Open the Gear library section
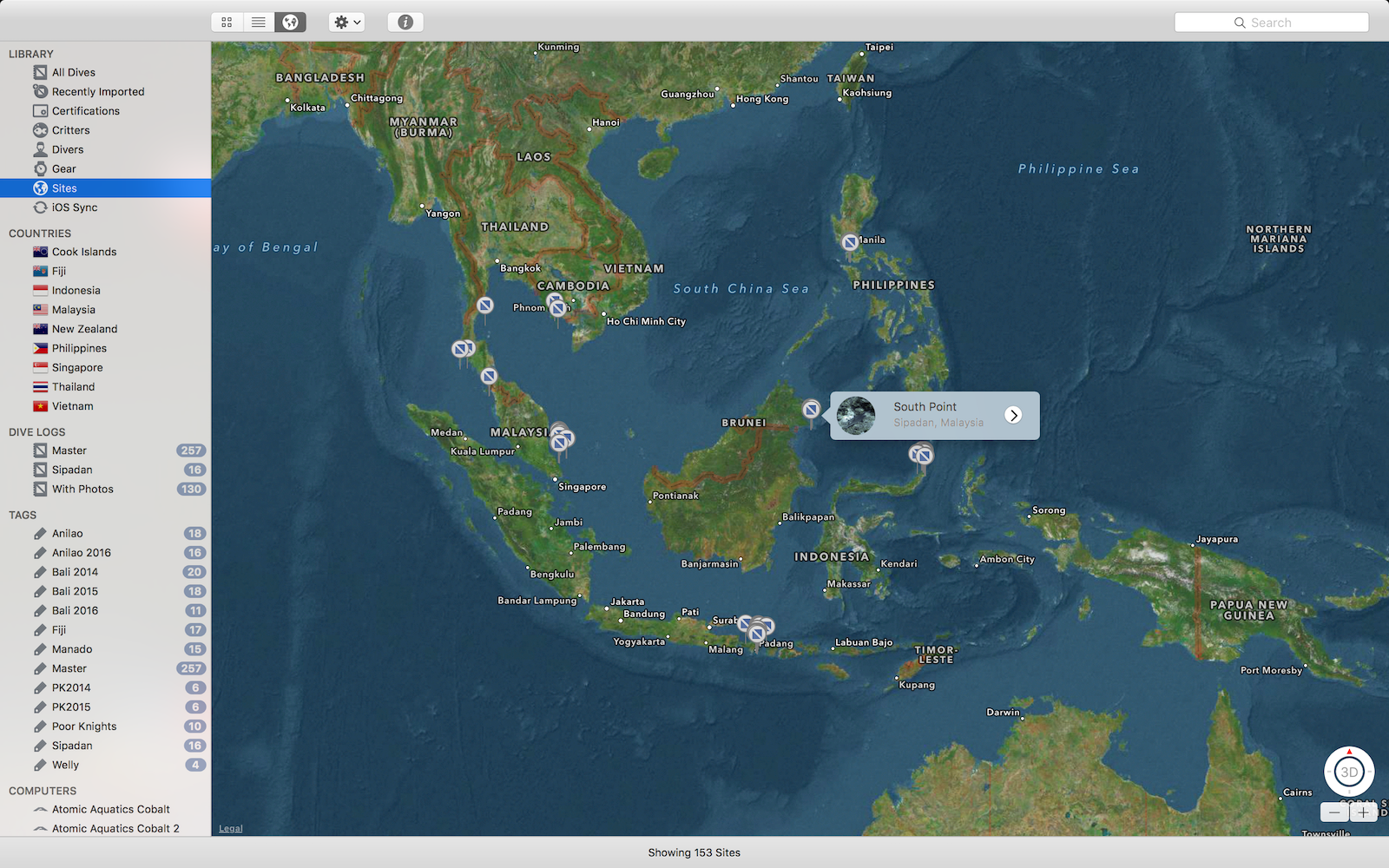 click(x=63, y=169)
